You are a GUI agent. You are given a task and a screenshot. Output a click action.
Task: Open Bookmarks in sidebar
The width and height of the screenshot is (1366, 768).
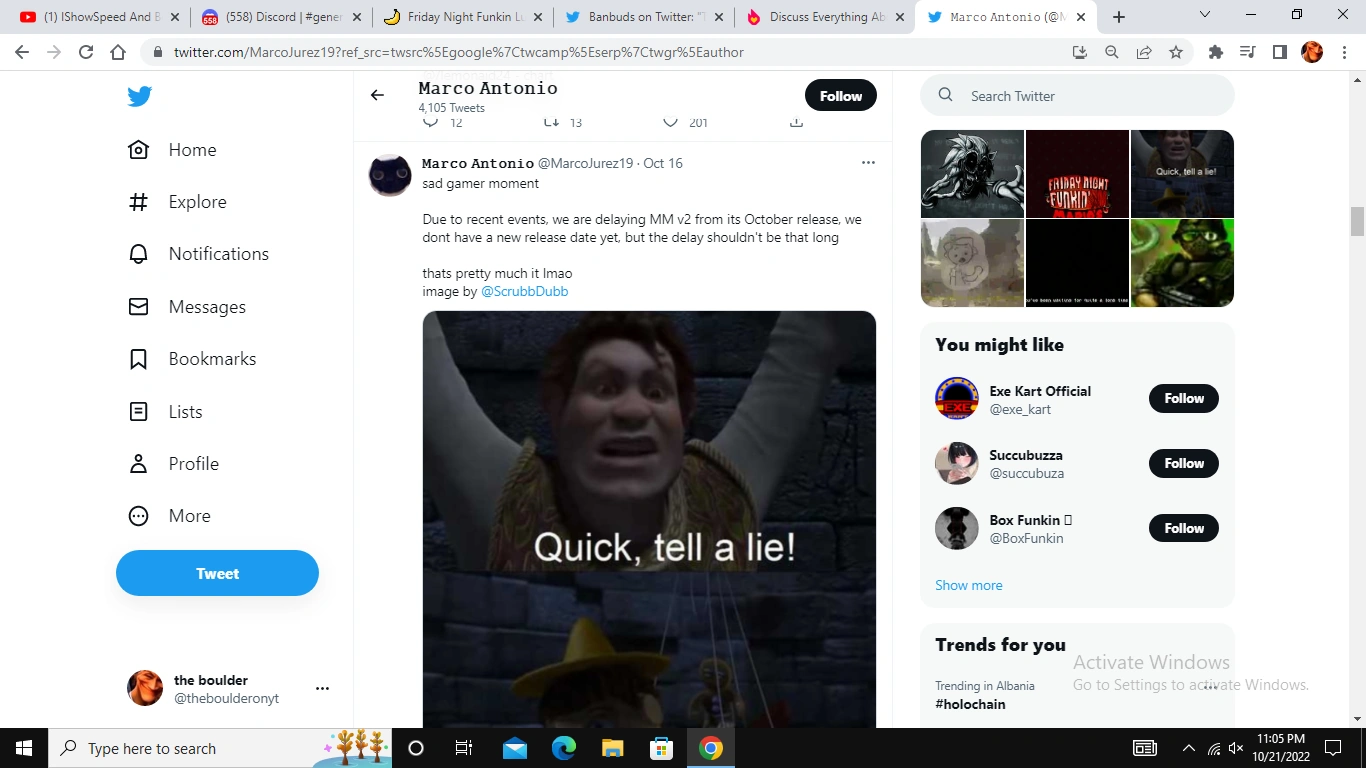tap(192, 359)
